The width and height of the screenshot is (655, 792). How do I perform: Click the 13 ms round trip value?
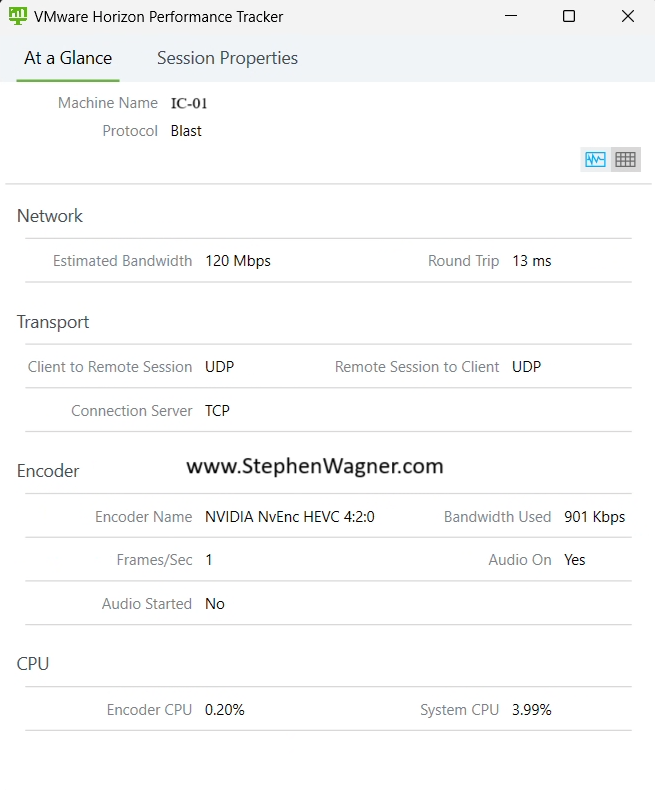pos(532,261)
